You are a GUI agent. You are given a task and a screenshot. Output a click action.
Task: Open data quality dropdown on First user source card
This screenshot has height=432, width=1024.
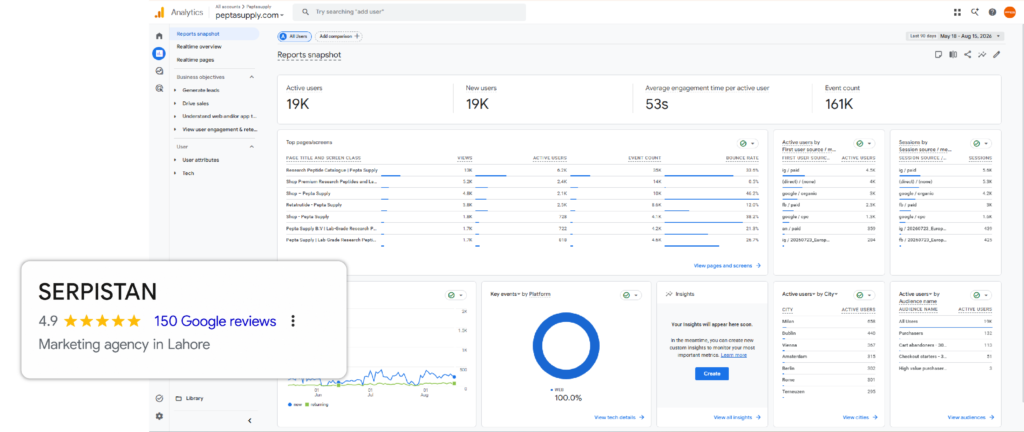point(865,143)
